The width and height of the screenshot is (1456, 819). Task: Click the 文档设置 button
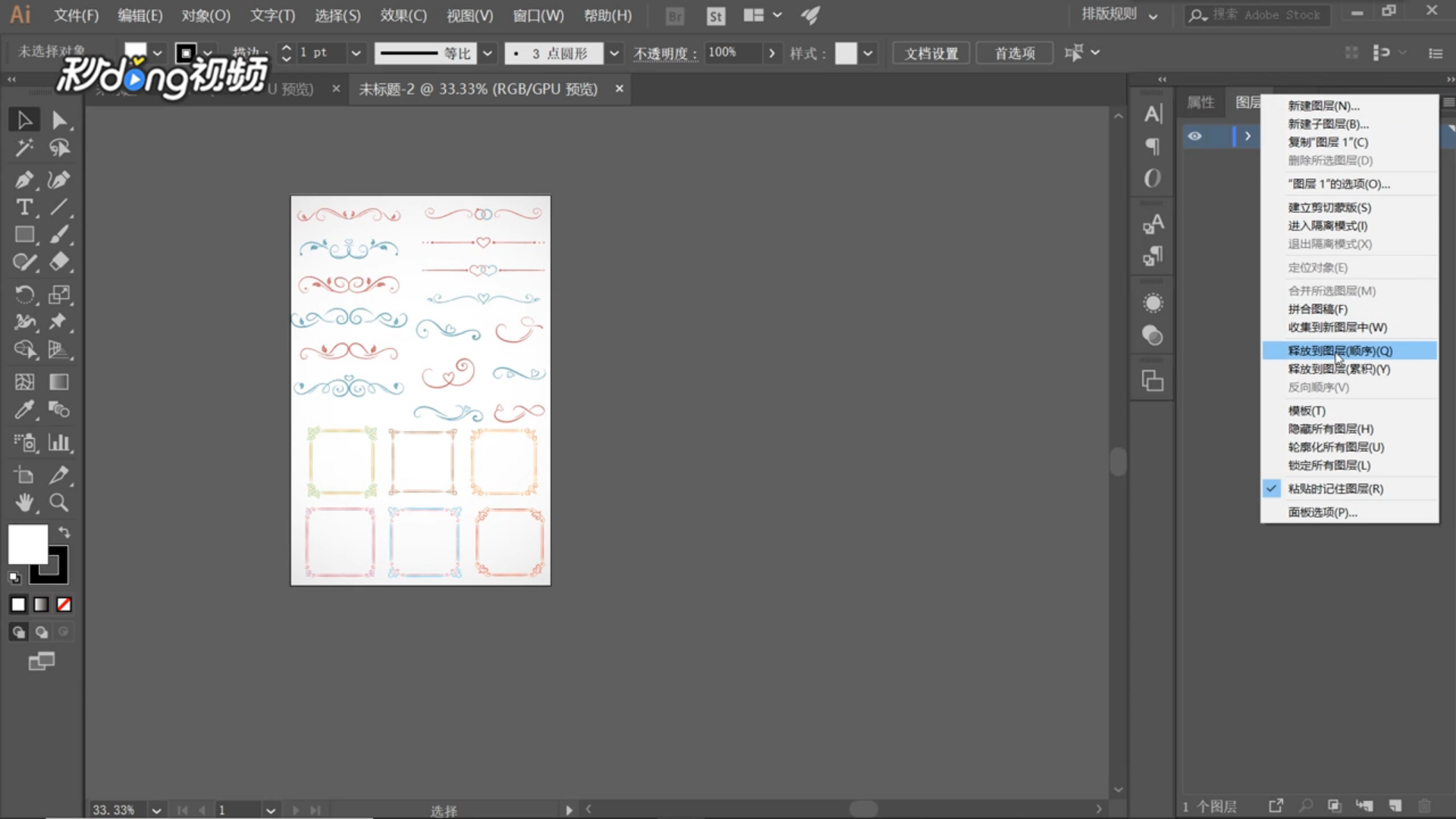(930, 53)
